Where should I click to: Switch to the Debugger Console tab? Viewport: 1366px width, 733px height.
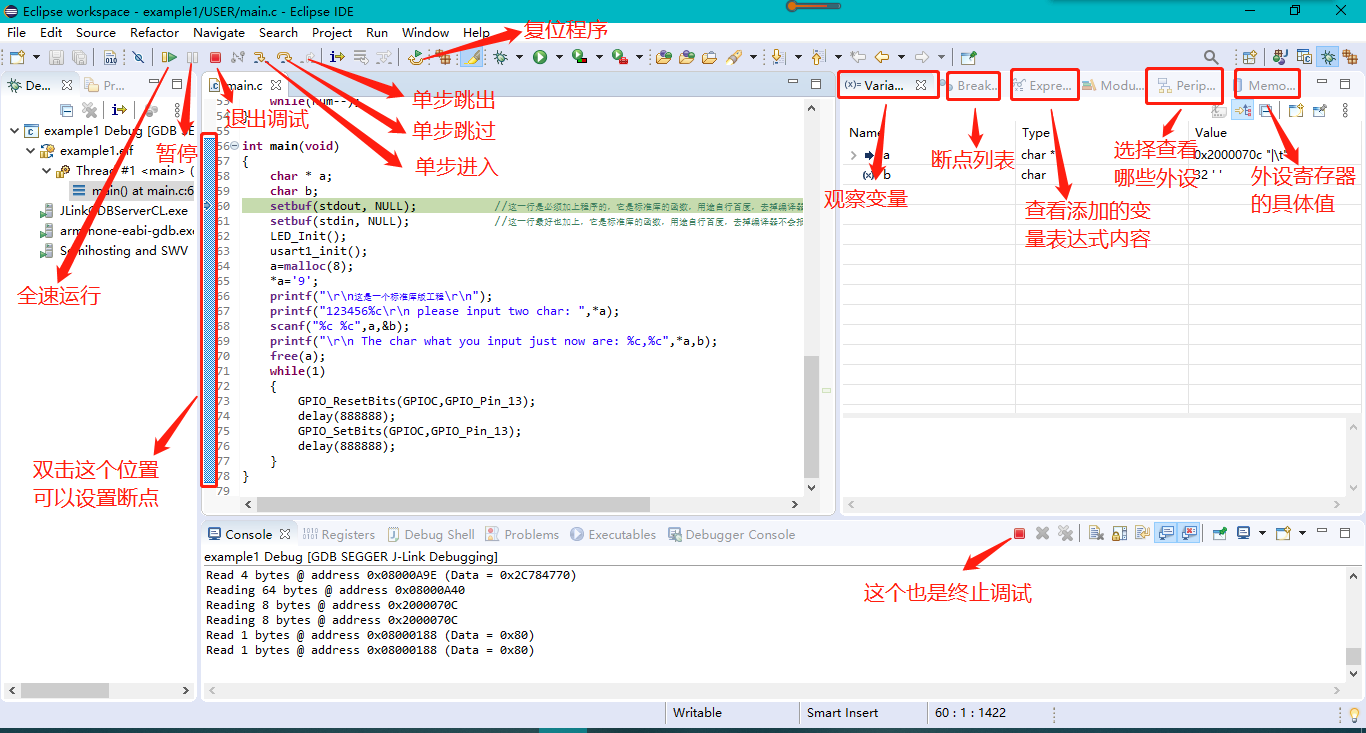[731, 534]
